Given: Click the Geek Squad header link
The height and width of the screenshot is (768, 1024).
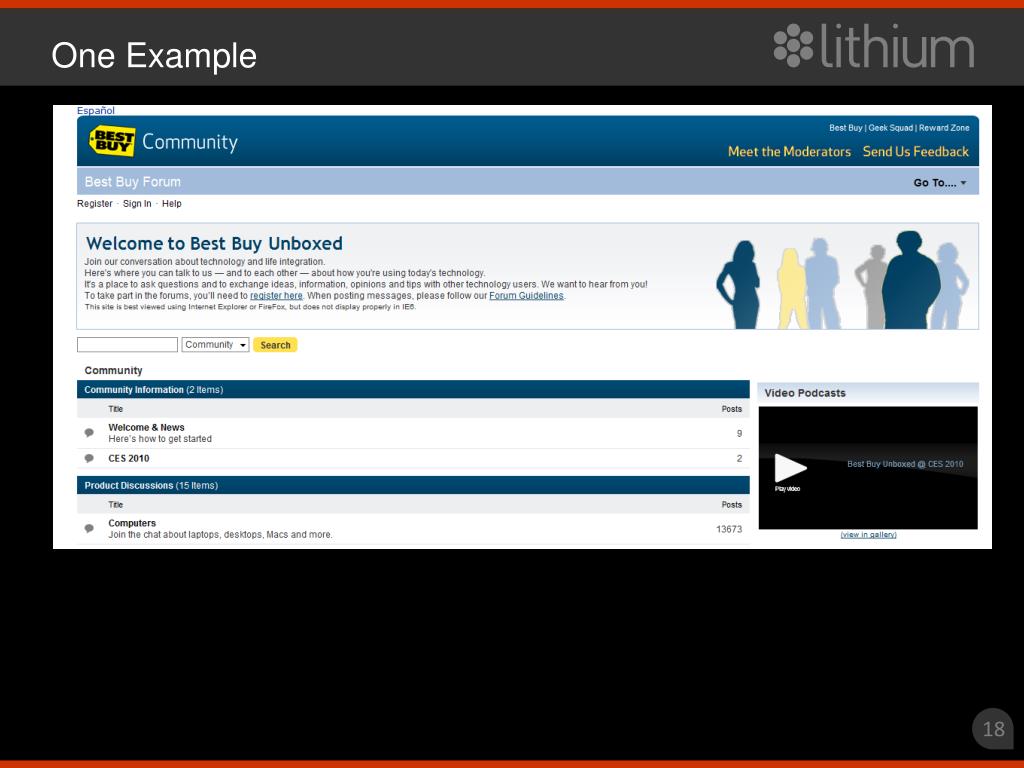Looking at the screenshot, I should (890, 128).
